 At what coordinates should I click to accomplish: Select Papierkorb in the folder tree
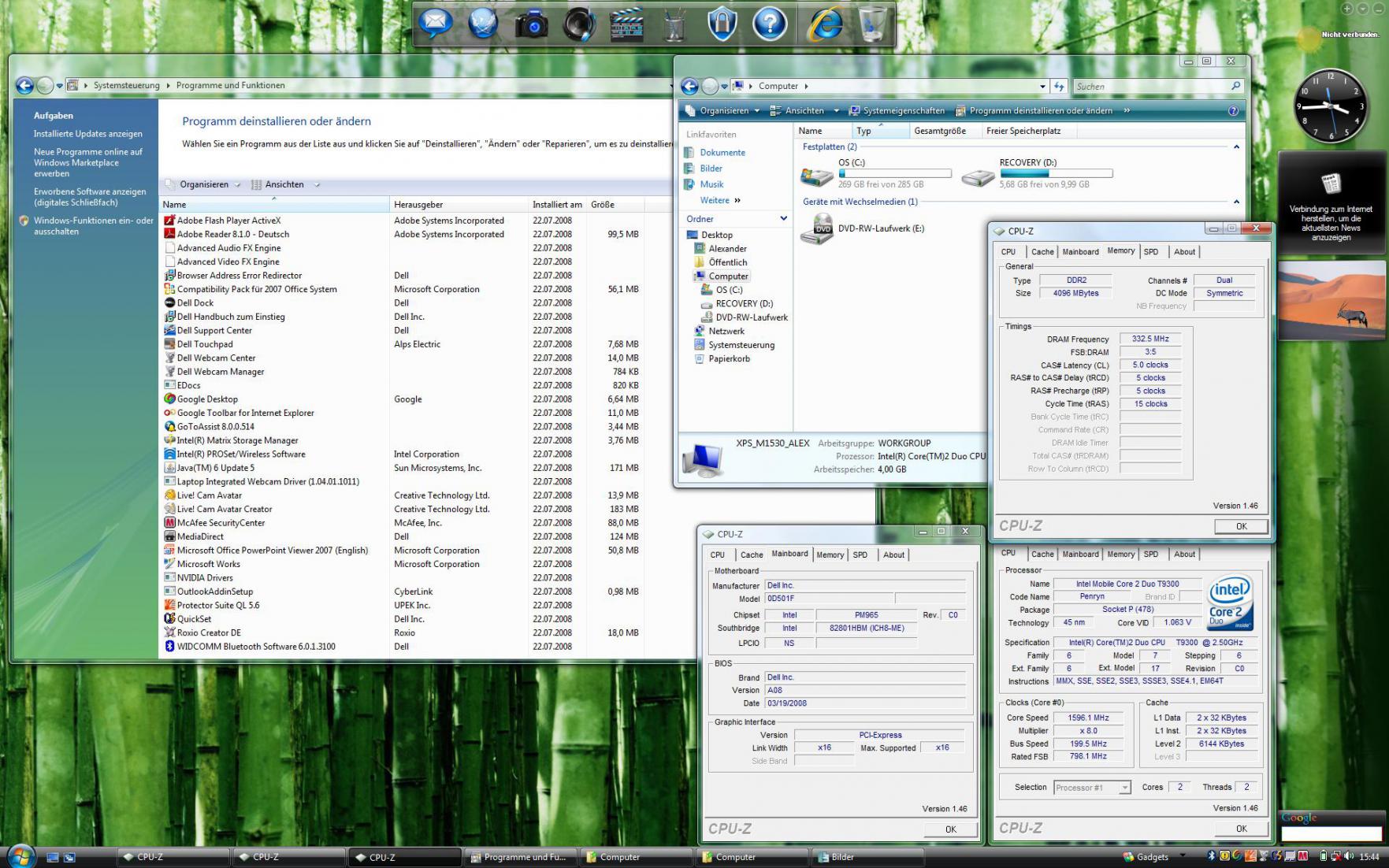(729, 359)
